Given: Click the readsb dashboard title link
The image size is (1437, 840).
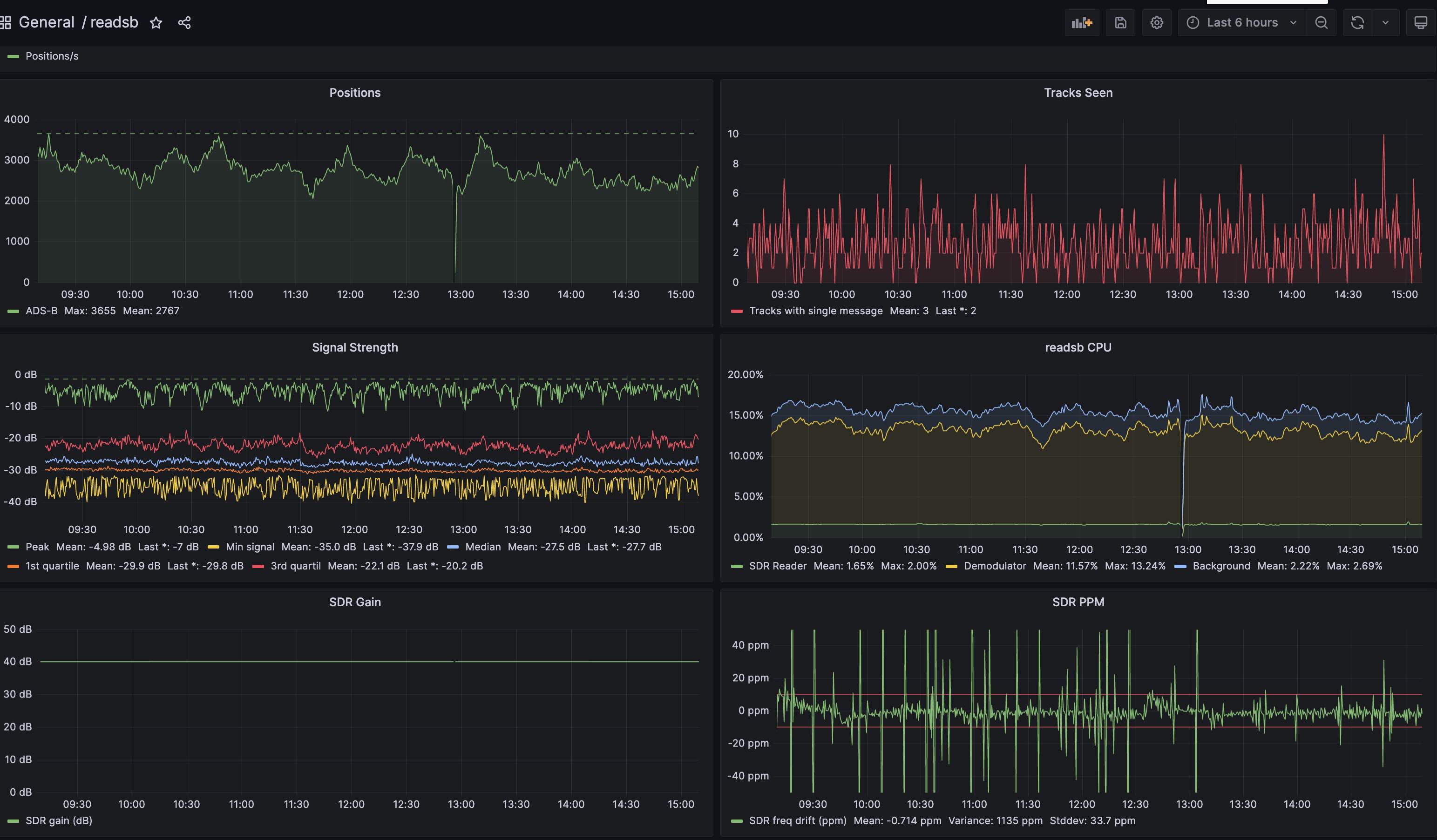Looking at the screenshot, I should [114, 23].
